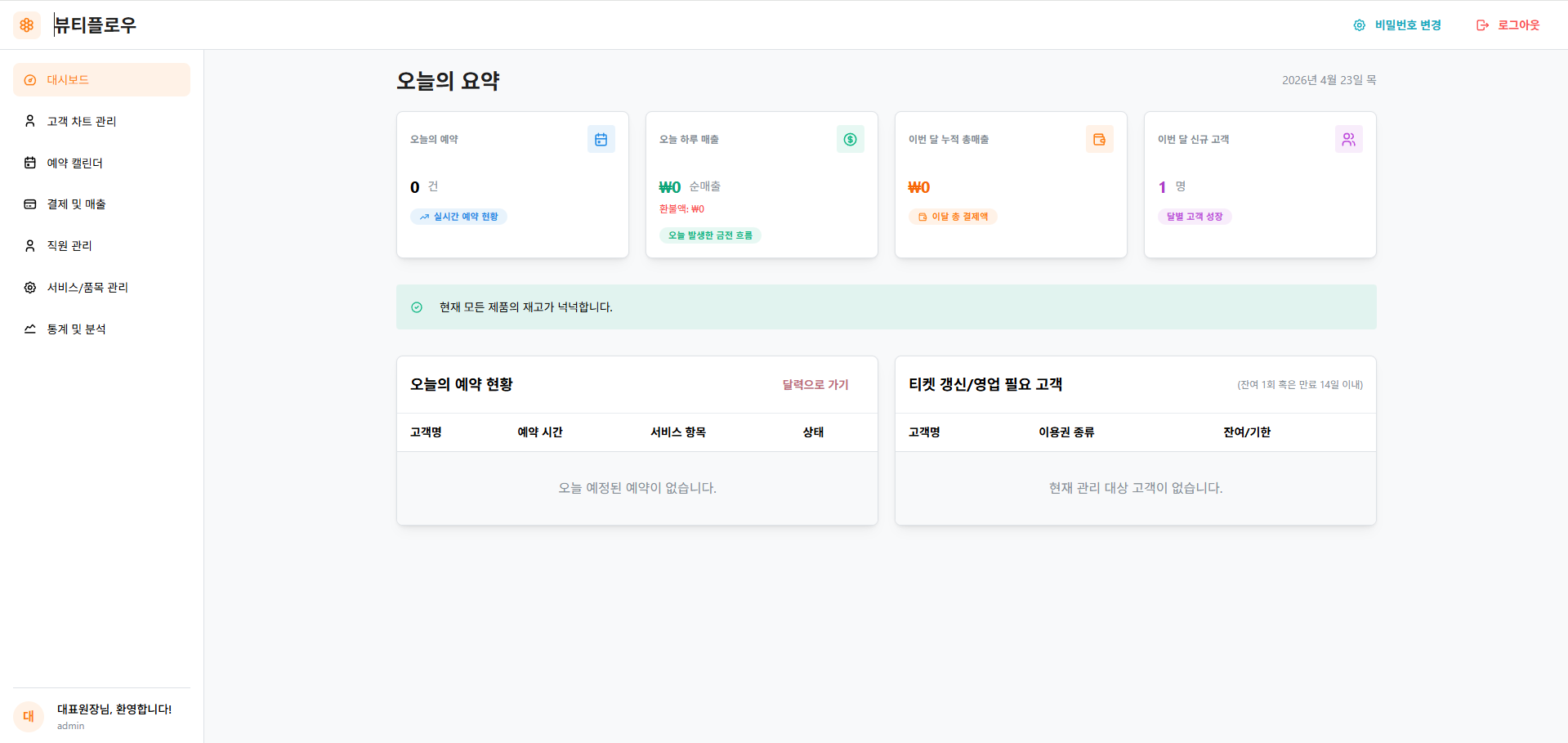Image resolution: width=1568 pixels, height=743 pixels.
Task: Click the 뷰티플로우 flower logo icon
Action: [27, 25]
